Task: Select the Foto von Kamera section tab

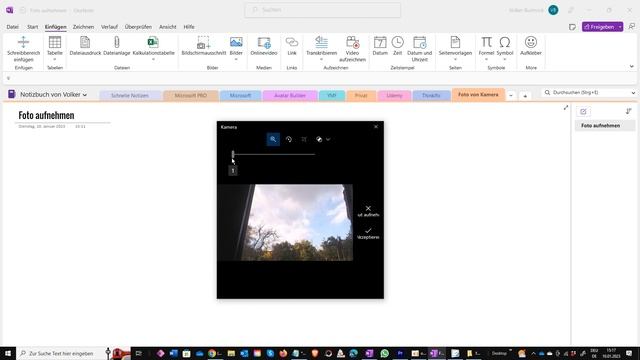Action: (478, 95)
